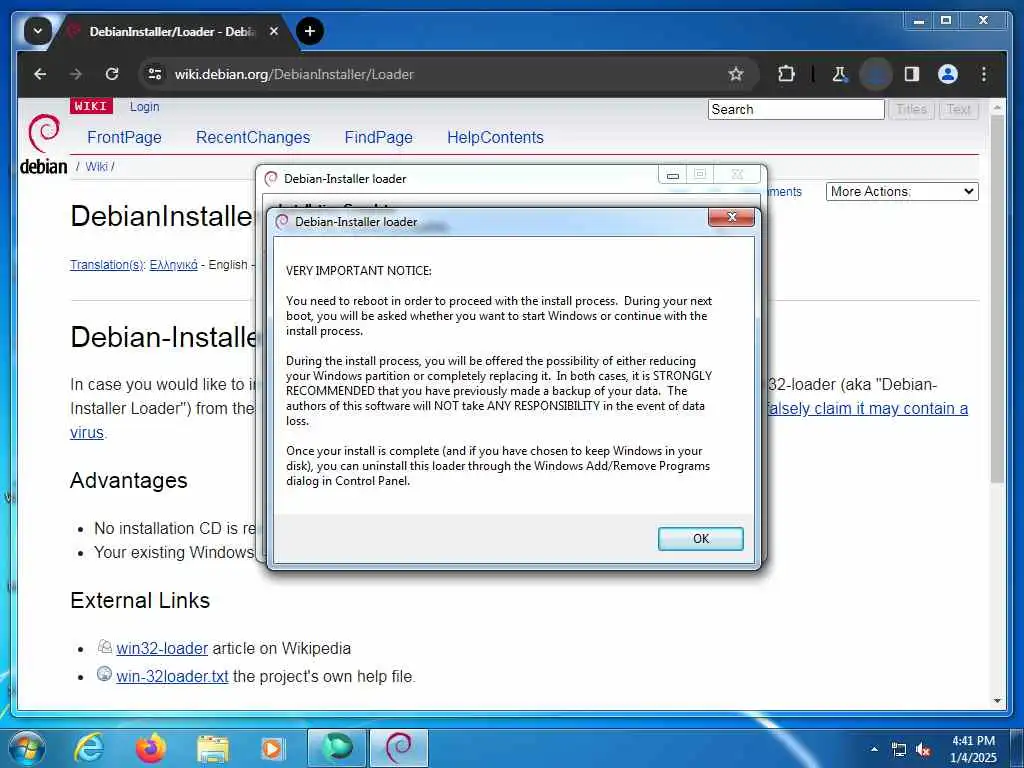This screenshot has height=768, width=1024.
Task: Close the VERY IMPORTANT NOTICE dialog
Action: point(731,217)
